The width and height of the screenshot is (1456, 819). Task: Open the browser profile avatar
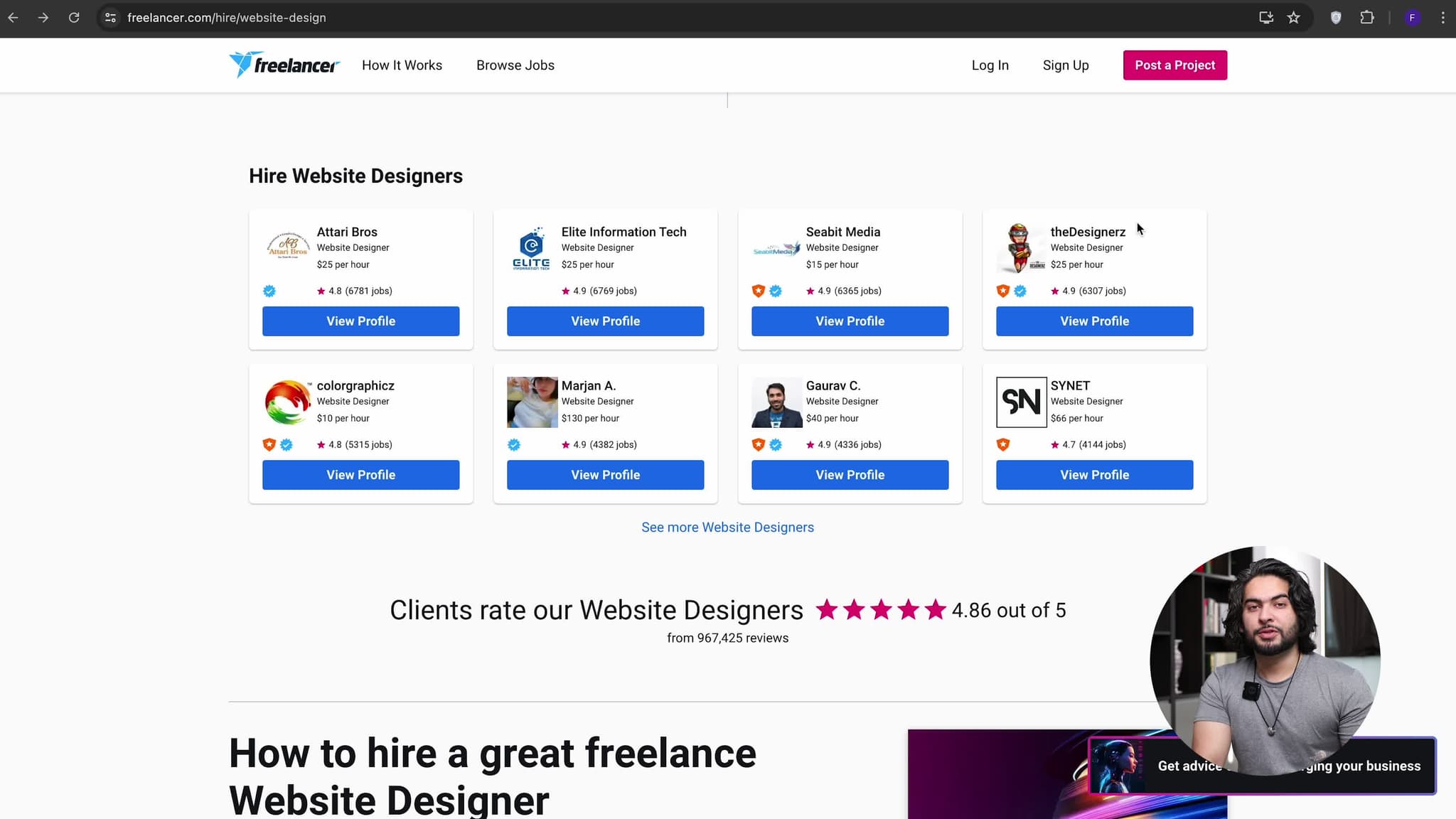click(x=1412, y=18)
